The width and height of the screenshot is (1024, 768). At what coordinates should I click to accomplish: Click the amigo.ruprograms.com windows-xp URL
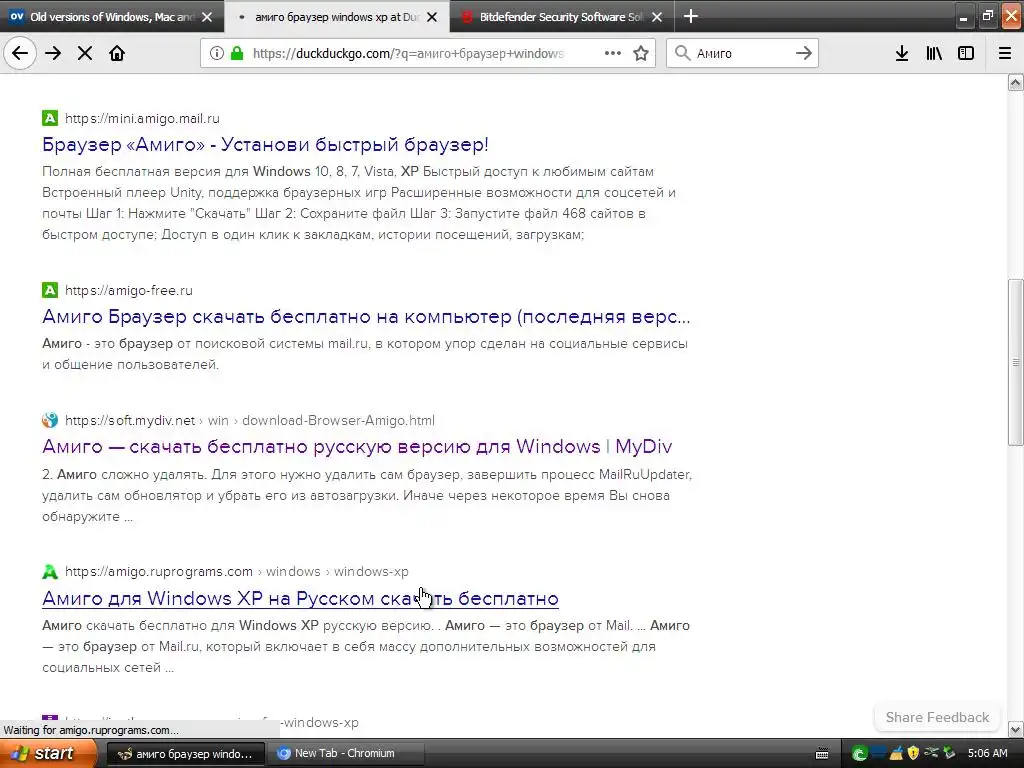click(236, 572)
